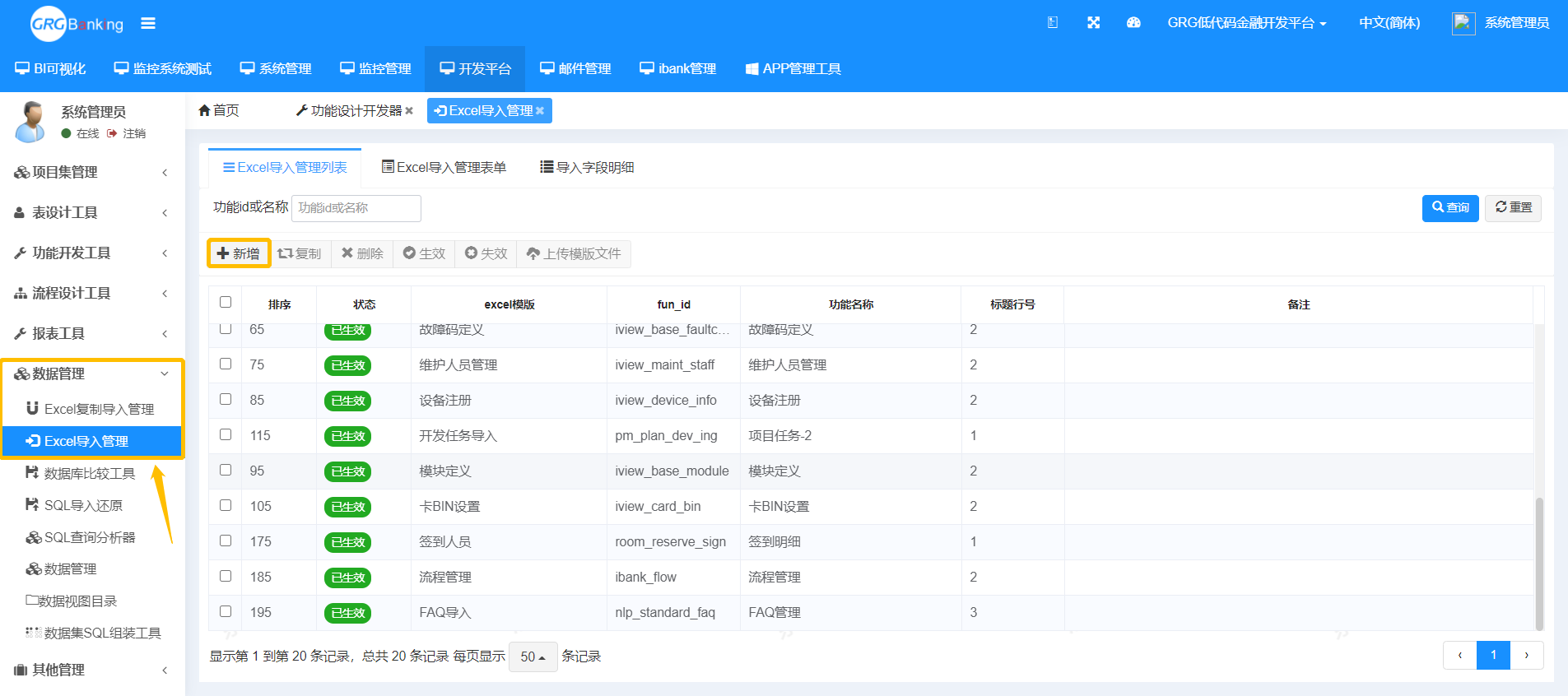Collapse 数据管理 sidebar group
This screenshot has height=696, width=1568.
tap(92, 374)
